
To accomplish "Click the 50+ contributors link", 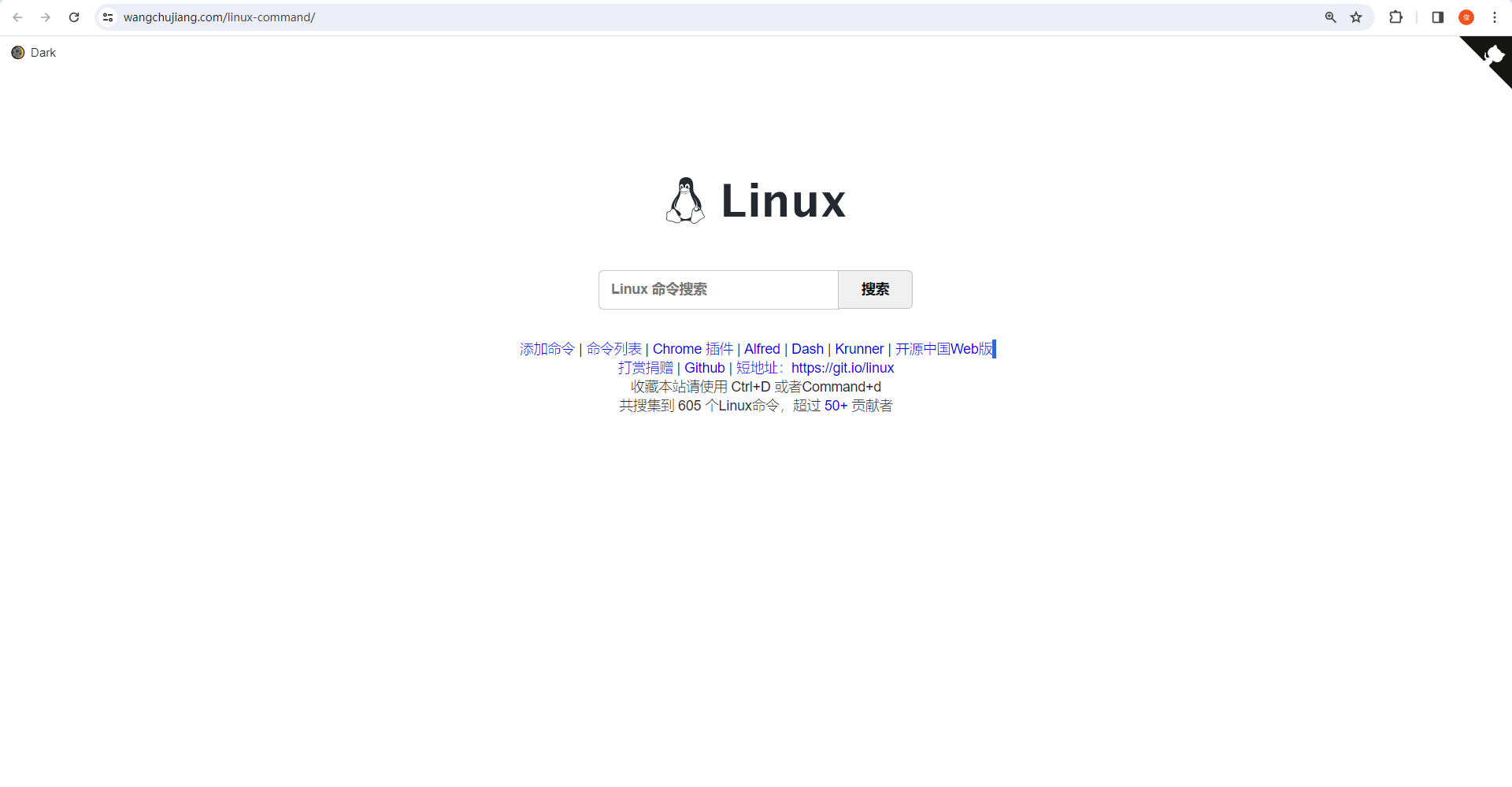I will point(835,406).
